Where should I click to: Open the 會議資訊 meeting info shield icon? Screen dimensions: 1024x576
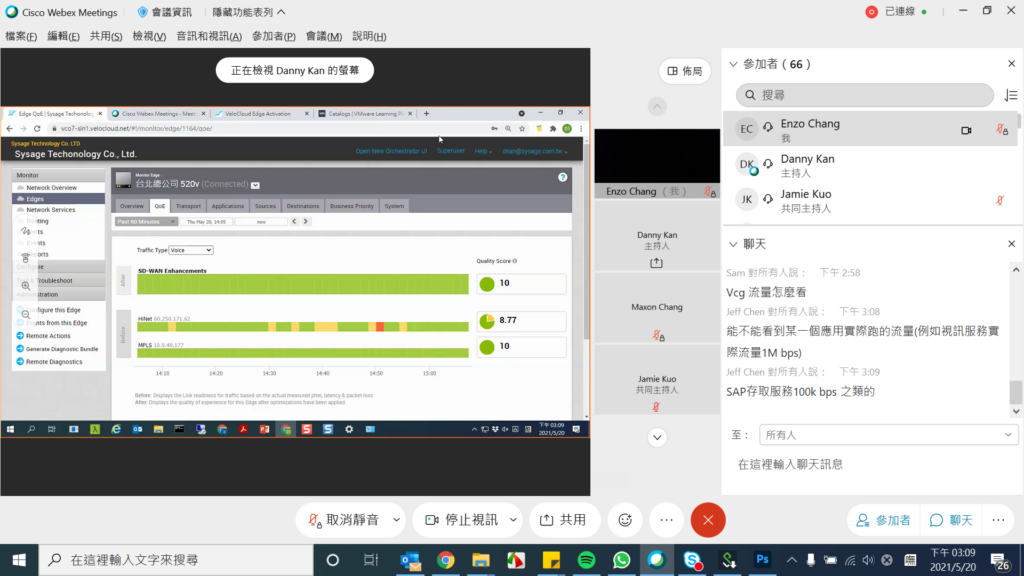point(142,12)
